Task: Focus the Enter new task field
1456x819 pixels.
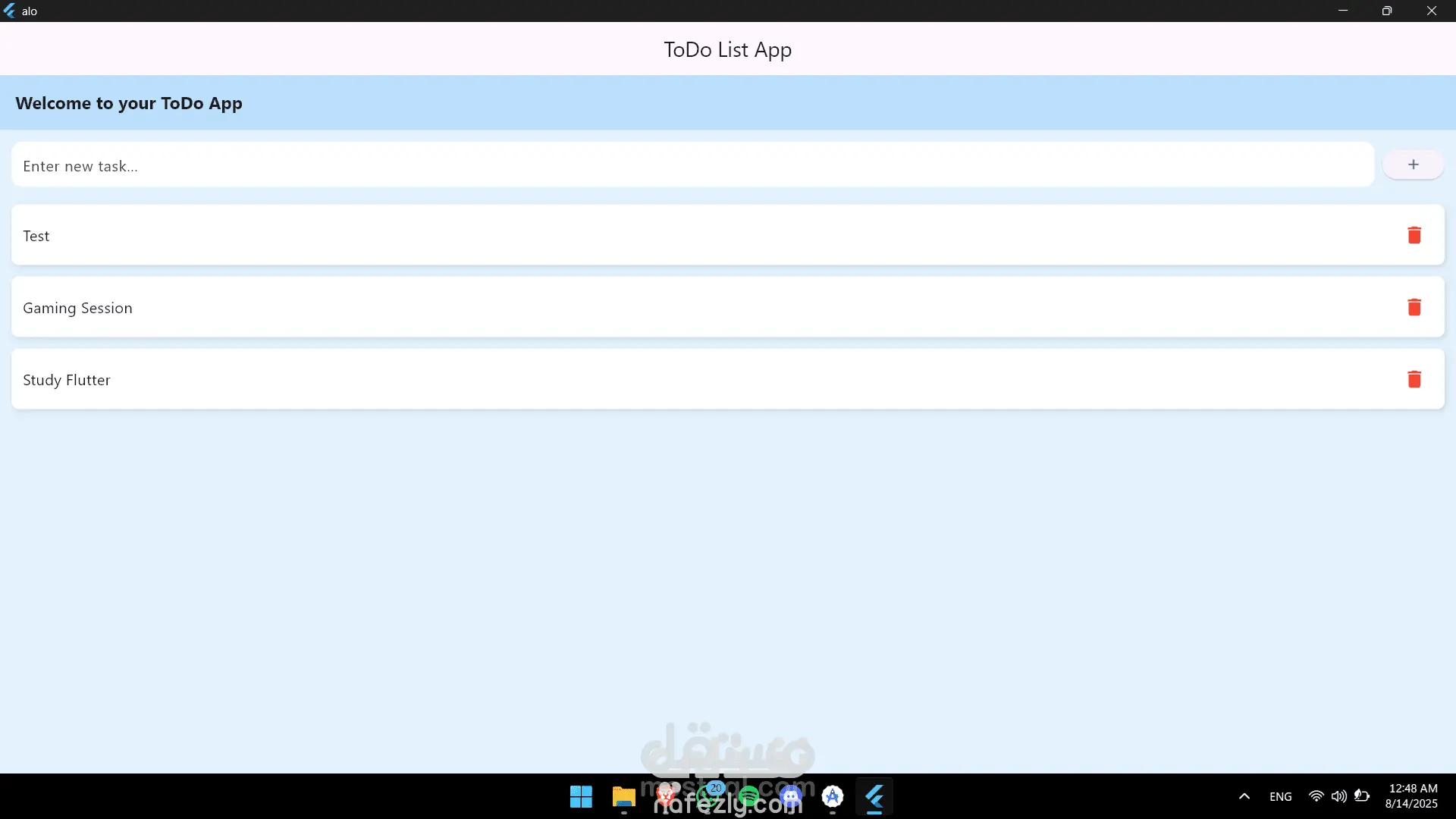Action: coord(692,165)
